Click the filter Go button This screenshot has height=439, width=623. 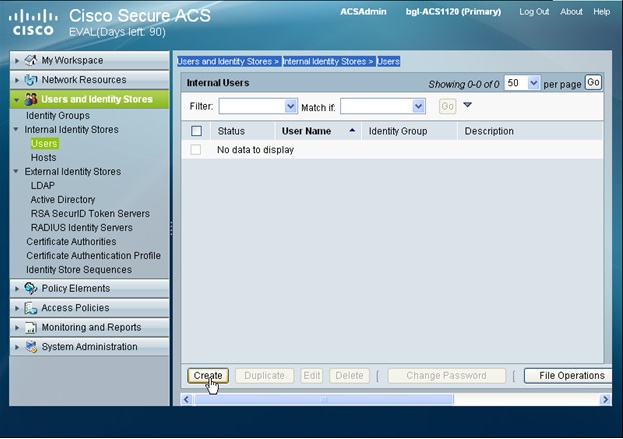click(447, 106)
